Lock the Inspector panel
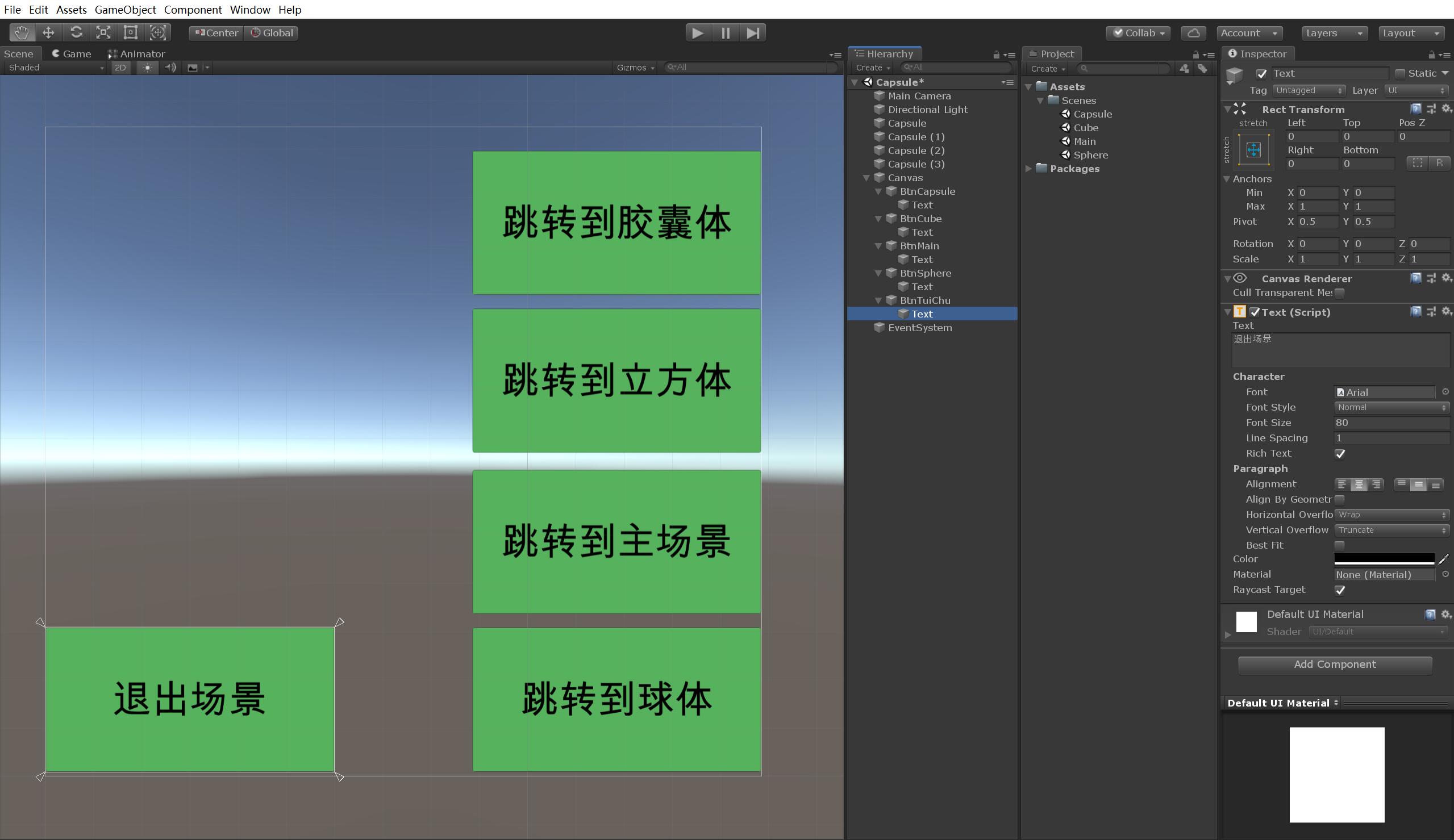 click(x=1431, y=55)
